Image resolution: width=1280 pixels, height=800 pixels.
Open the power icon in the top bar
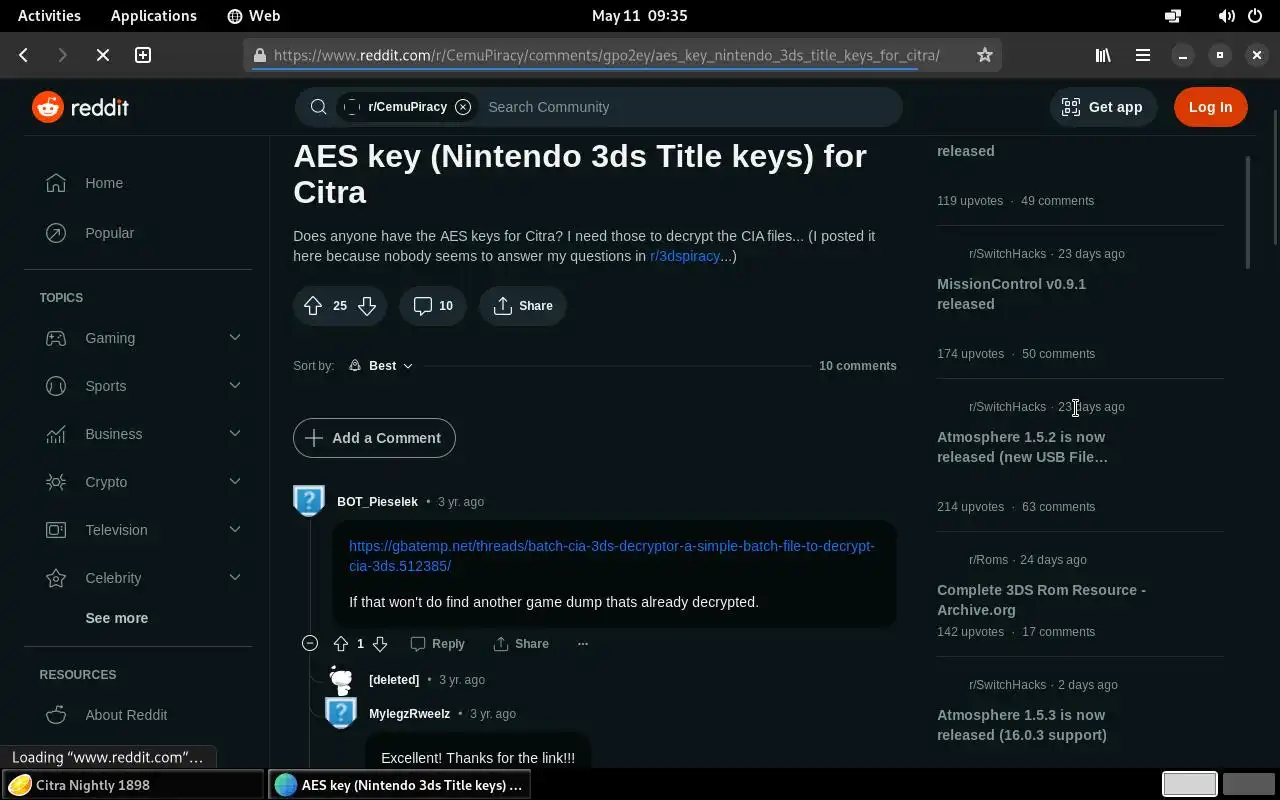(1255, 15)
